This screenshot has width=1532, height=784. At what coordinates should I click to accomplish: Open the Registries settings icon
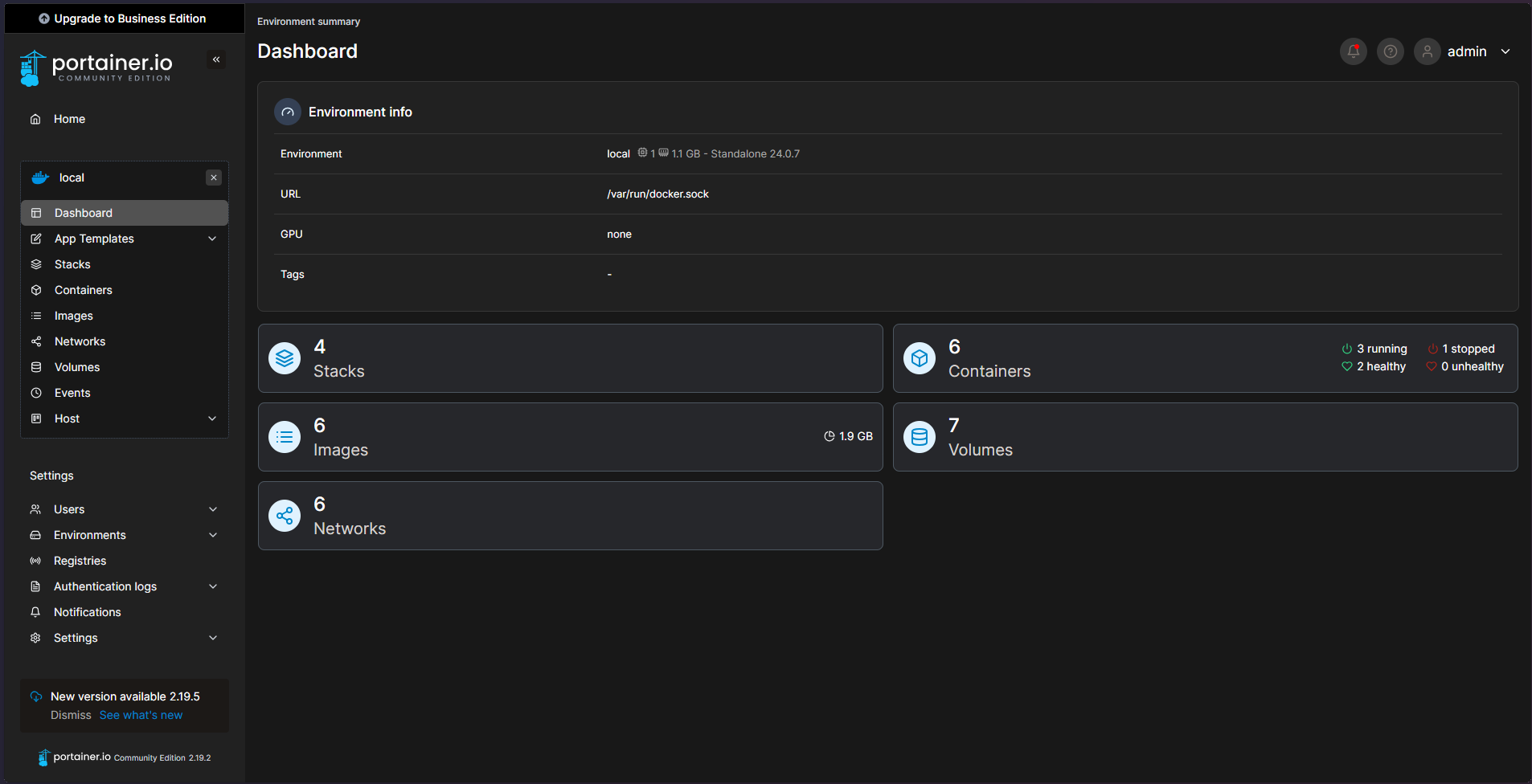coord(36,561)
